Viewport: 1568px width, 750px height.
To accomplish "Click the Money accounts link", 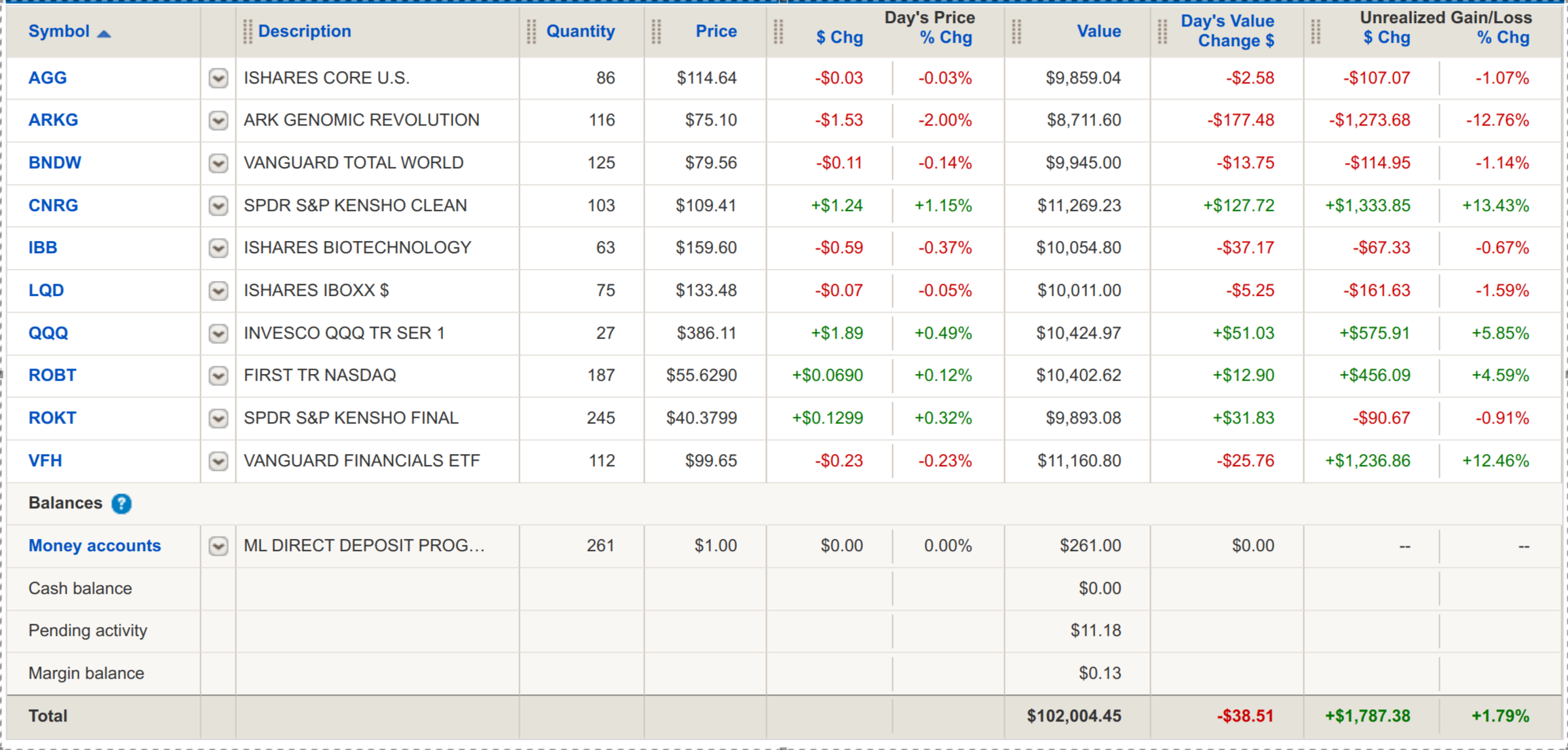I will (94, 546).
